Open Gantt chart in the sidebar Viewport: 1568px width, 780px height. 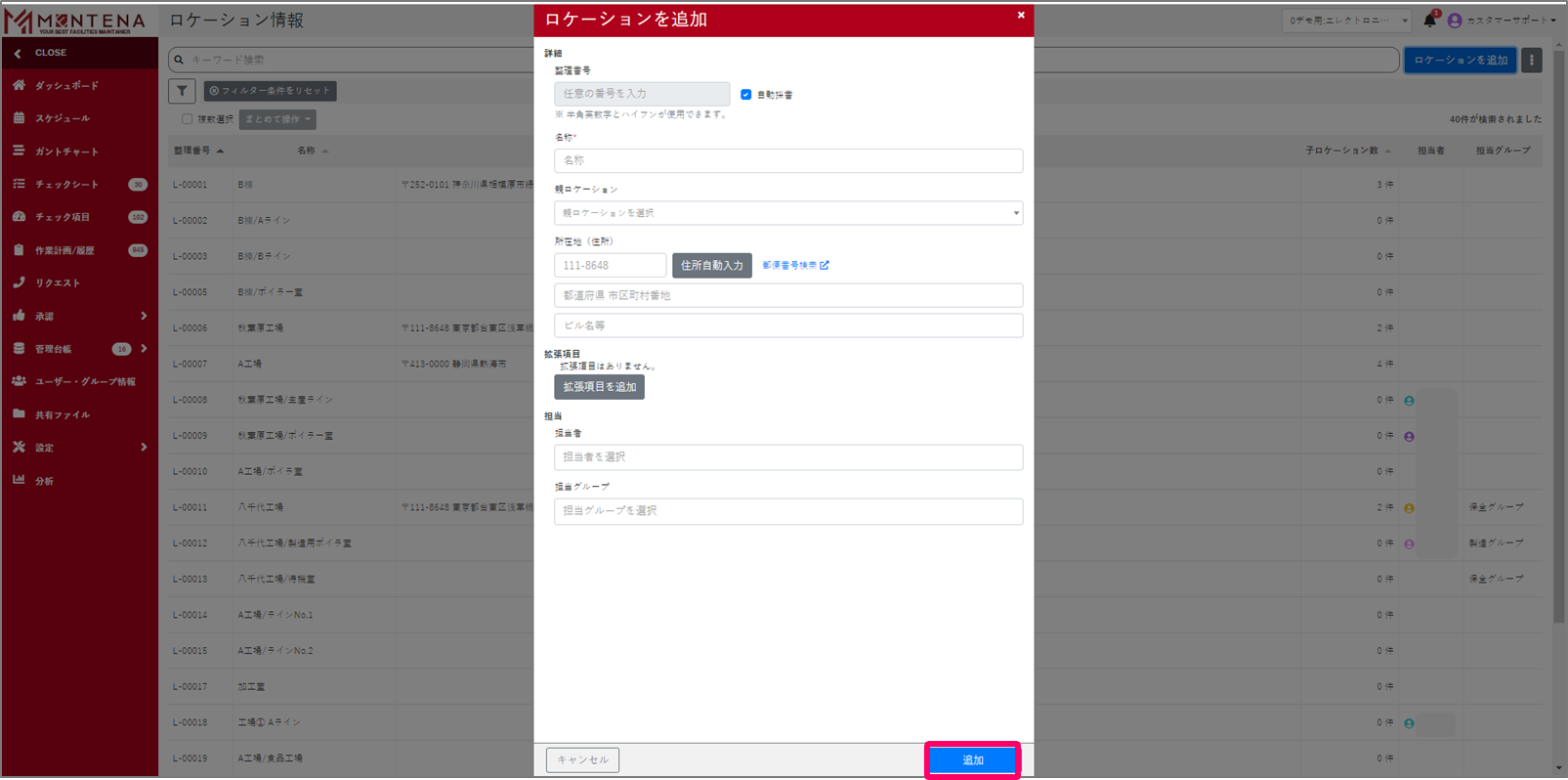(66, 152)
